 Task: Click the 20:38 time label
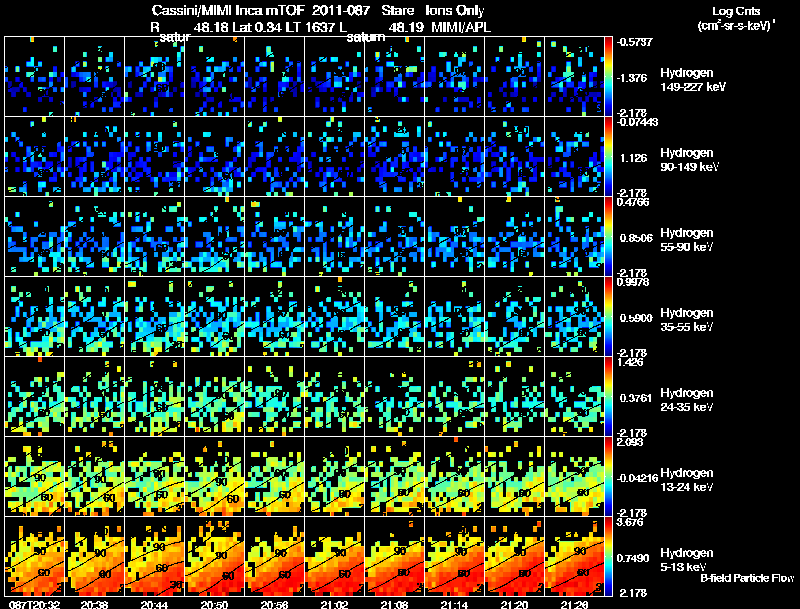click(95, 604)
